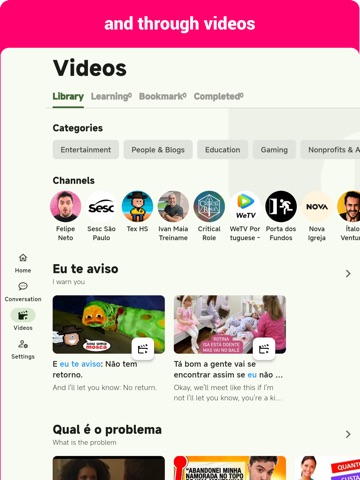Image resolution: width=360 pixels, height=480 pixels.
Task: Open the Tex HS channel
Action: 137,212
